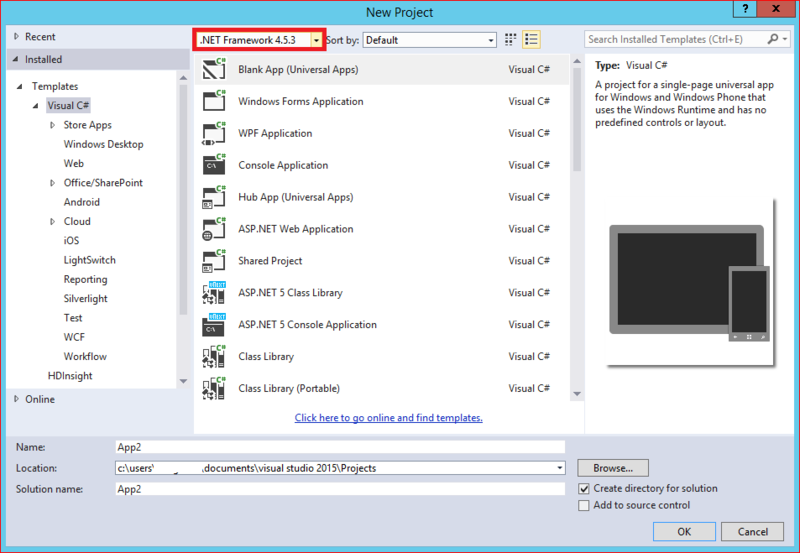Click the Console Application template icon
Screen dimensions: 800x553
214,164
